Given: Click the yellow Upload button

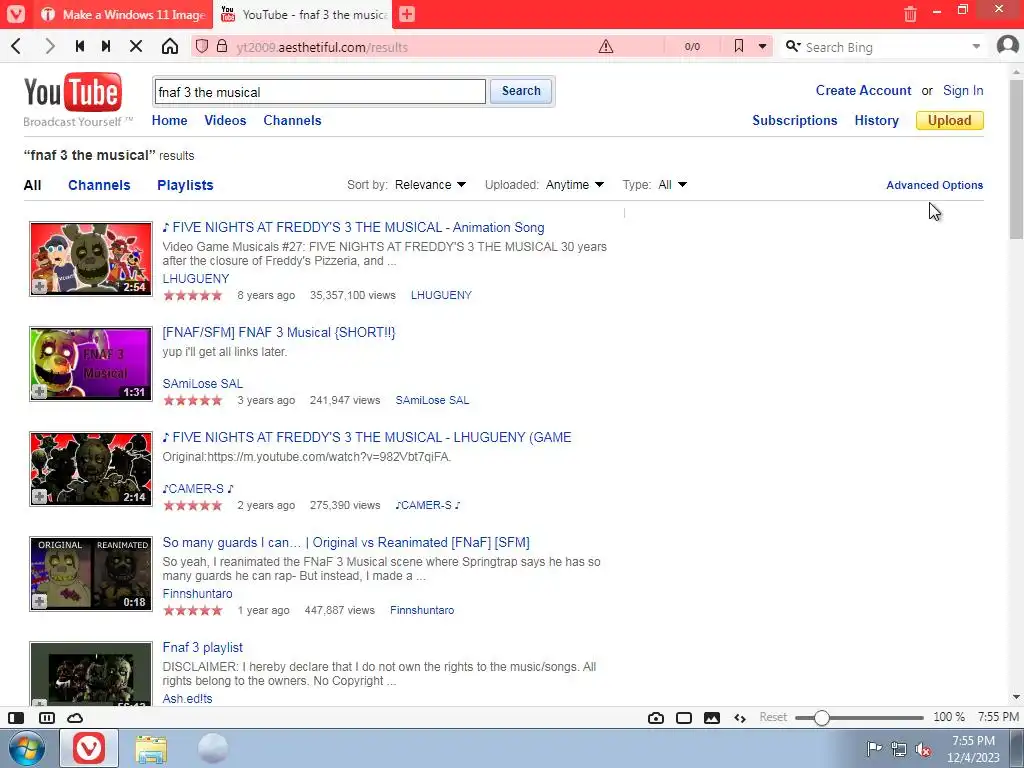Looking at the screenshot, I should [x=950, y=120].
